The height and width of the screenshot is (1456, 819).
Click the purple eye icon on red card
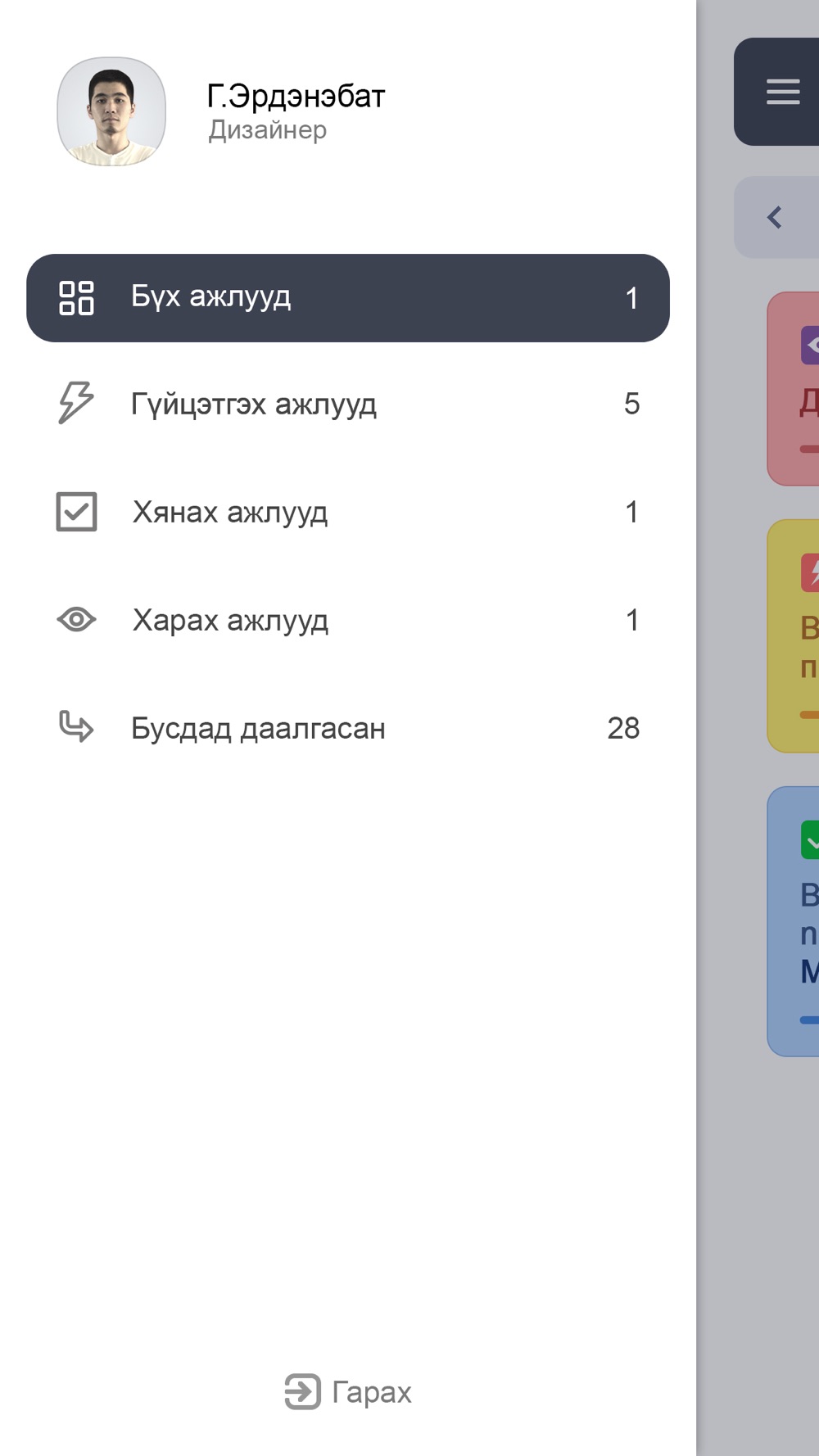click(810, 345)
